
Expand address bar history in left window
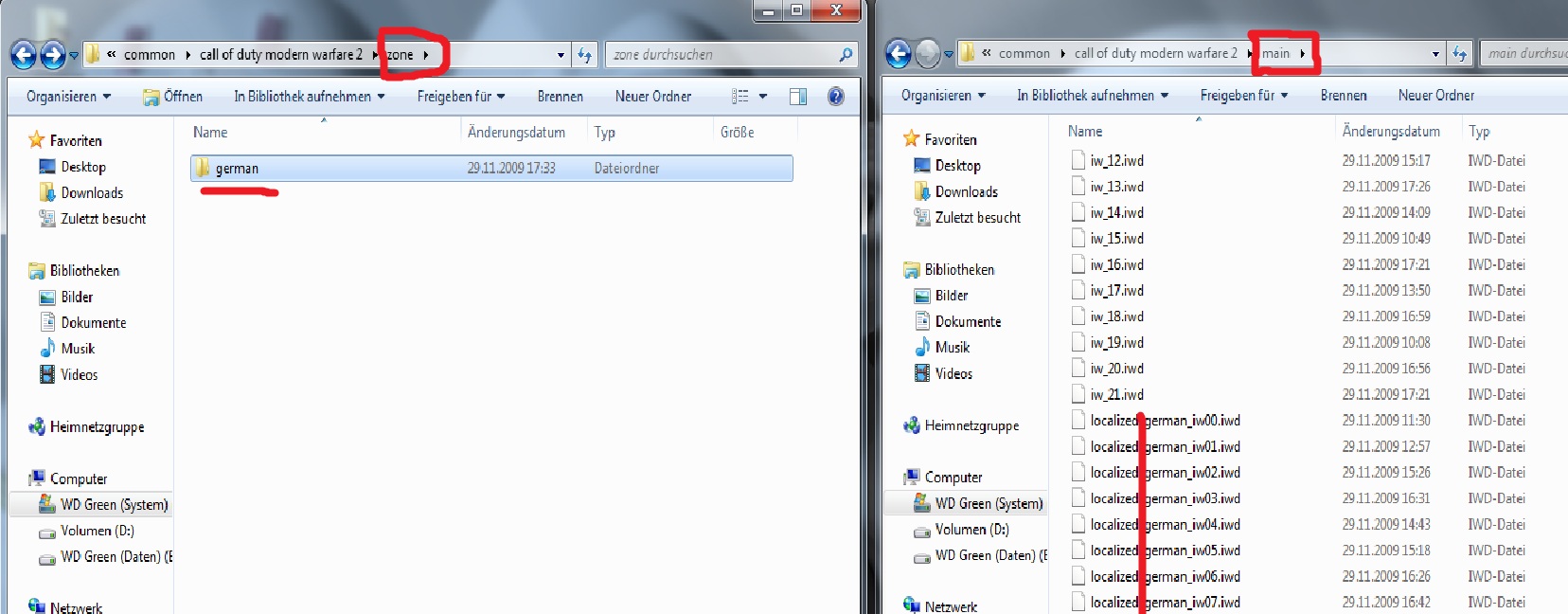pos(561,55)
